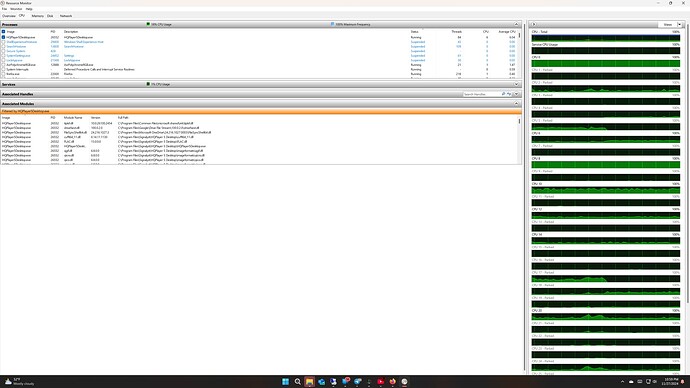The image size is (690, 388).
Task: Click the search magnifier icon in Handles
Action: [503, 94]
